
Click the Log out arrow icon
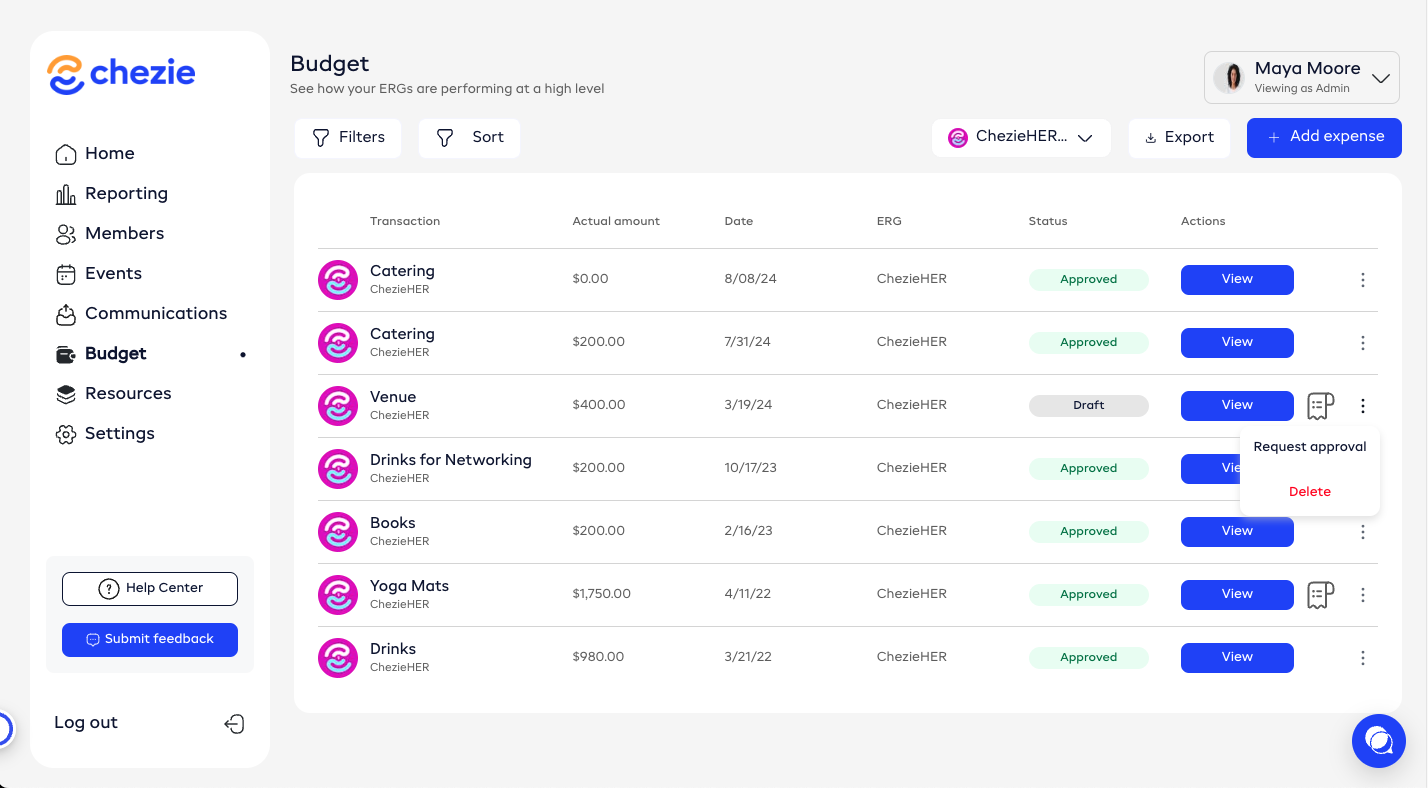pyautogui.click(x=234, y=724)
